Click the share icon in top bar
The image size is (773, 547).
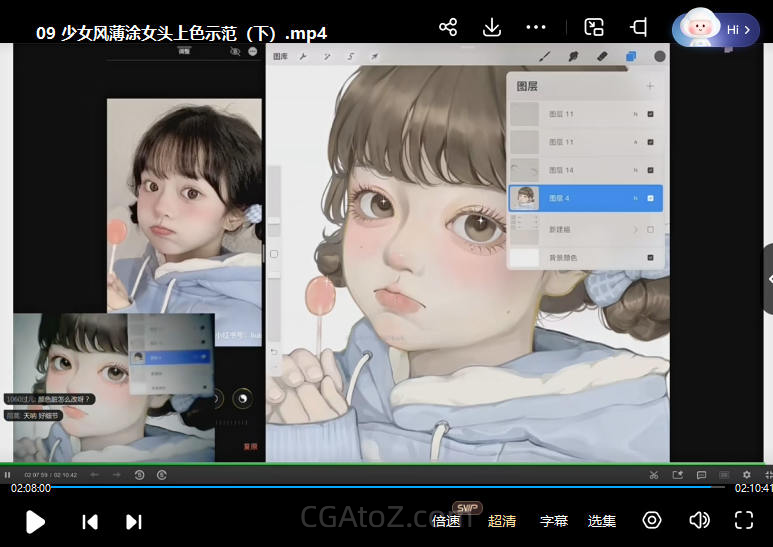coord(448,27)
